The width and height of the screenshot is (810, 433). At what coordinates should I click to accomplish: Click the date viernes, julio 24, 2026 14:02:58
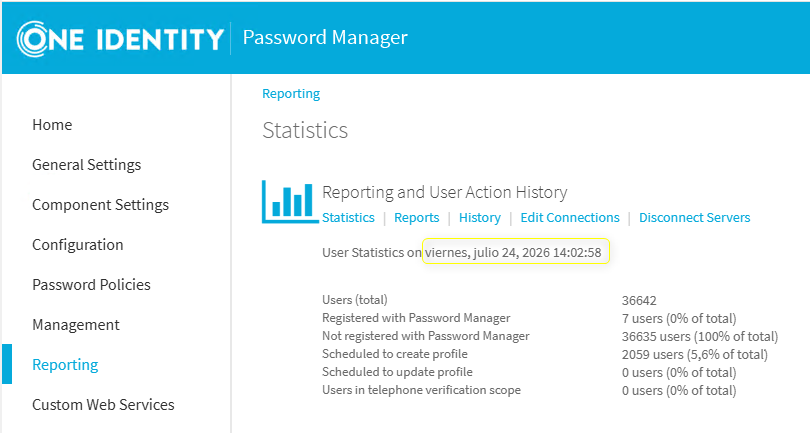[x=513, y=253]
